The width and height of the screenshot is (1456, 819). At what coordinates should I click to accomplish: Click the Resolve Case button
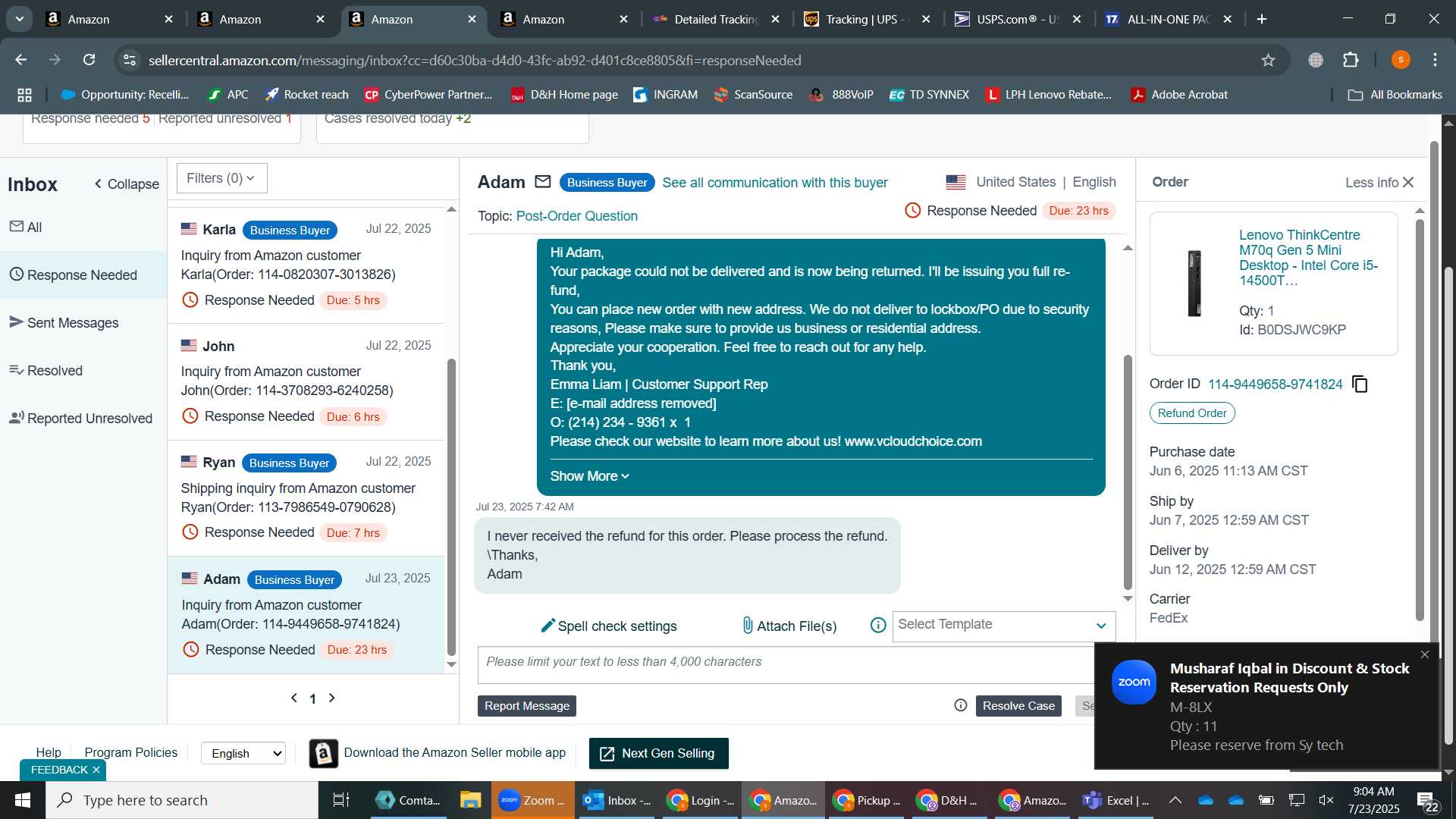tap(1018, 706)
